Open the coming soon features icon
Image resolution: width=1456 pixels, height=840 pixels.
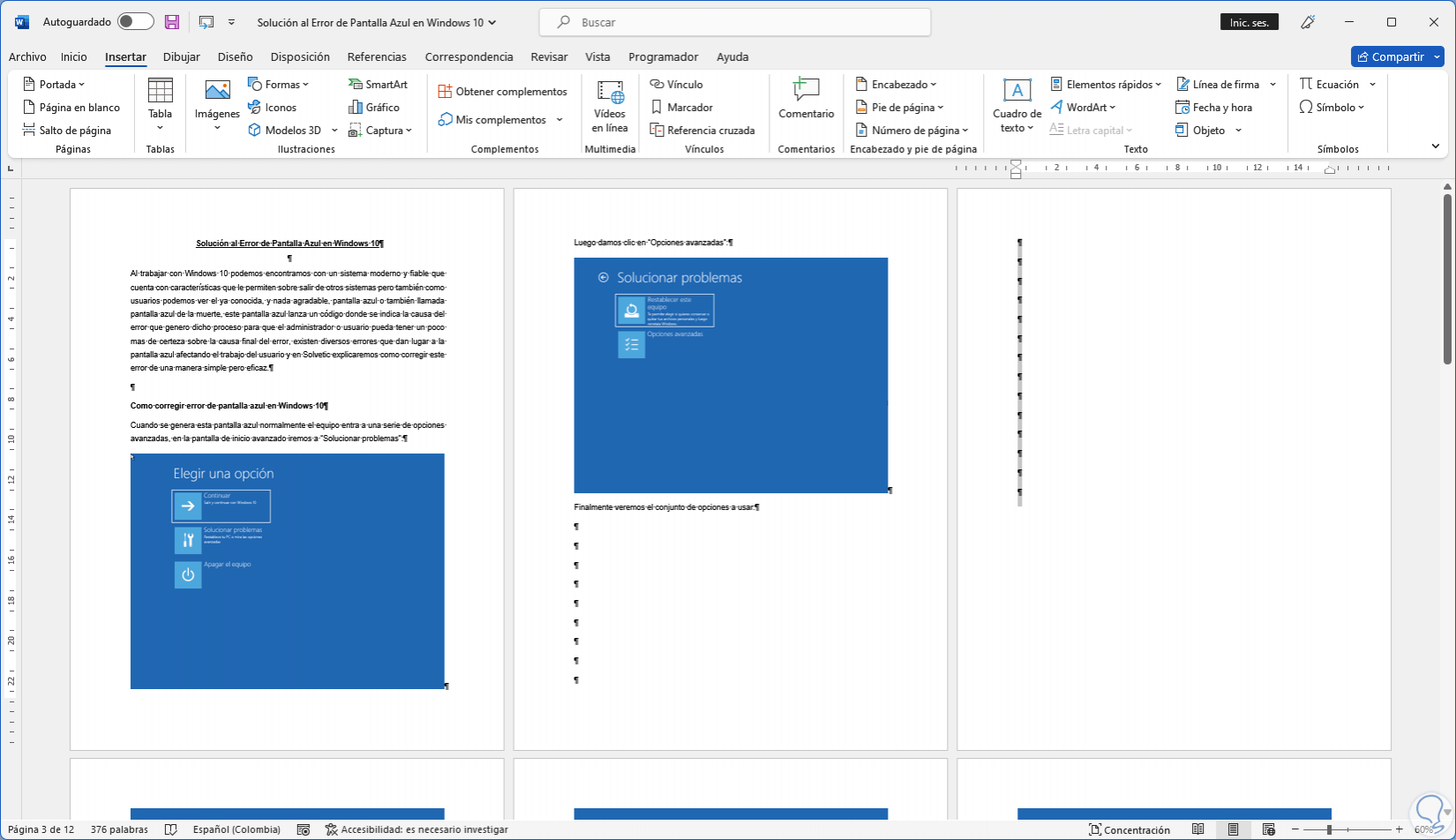1308,23
